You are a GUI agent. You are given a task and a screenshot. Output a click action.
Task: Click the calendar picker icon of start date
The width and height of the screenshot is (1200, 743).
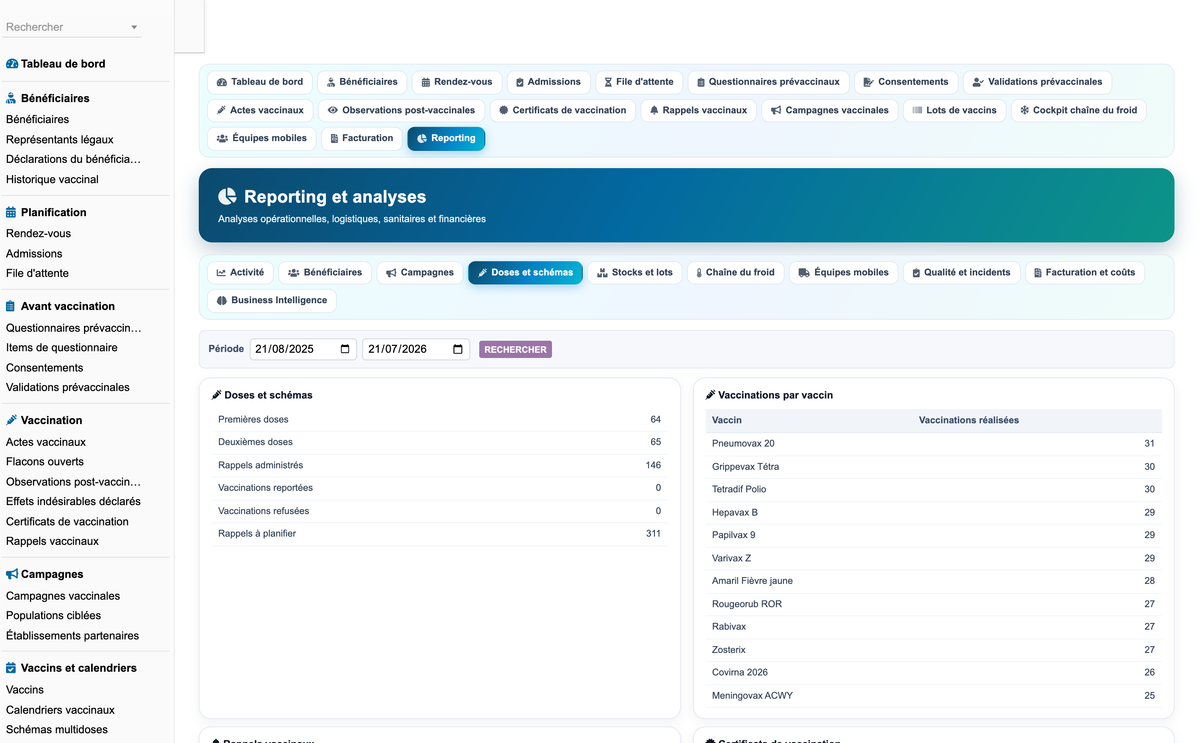coord(346,349)
